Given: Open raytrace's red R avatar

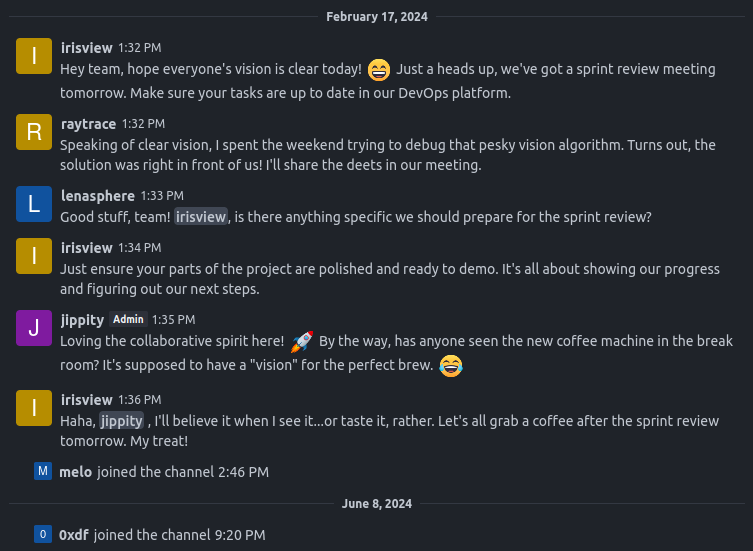Looking at the screenshot, I should point(34,132).
